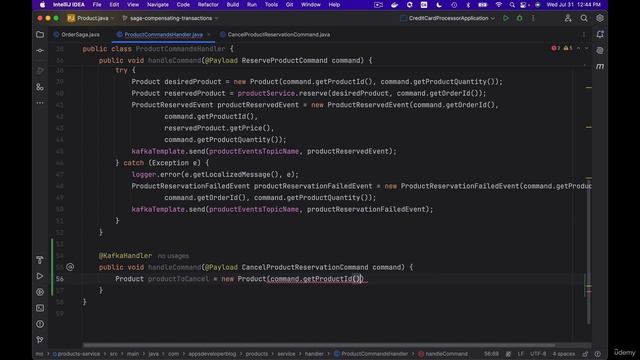The image size is (640, 360).
Task: Click handleCommand breadcrumb in status bar
Action: (446, 354)
